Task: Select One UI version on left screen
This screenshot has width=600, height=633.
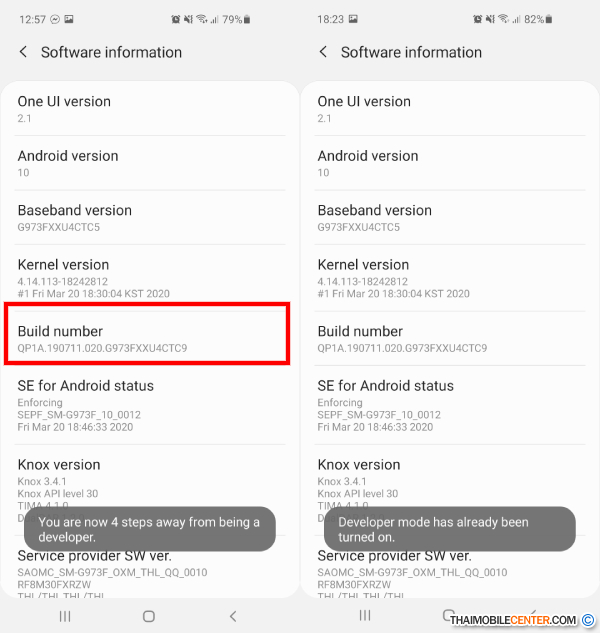Action: tap(150, 109)
